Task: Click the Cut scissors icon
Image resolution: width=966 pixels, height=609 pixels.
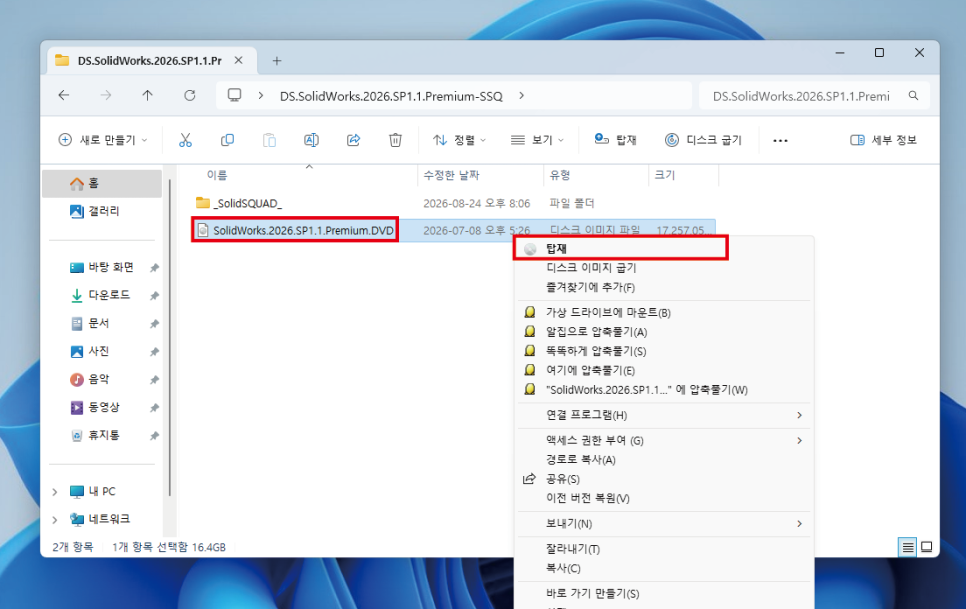Action: pyautogui.click(x=185, y=140)
